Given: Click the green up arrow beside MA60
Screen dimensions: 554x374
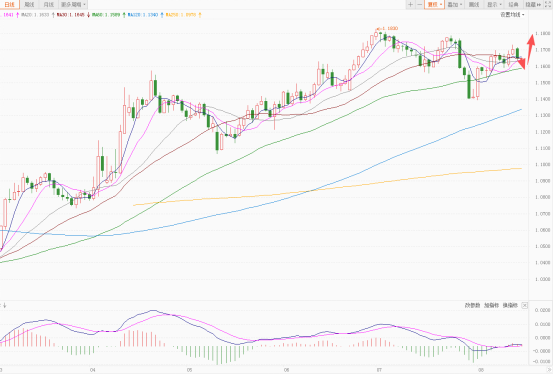Looking at the screenshot, I should point(124,15).
